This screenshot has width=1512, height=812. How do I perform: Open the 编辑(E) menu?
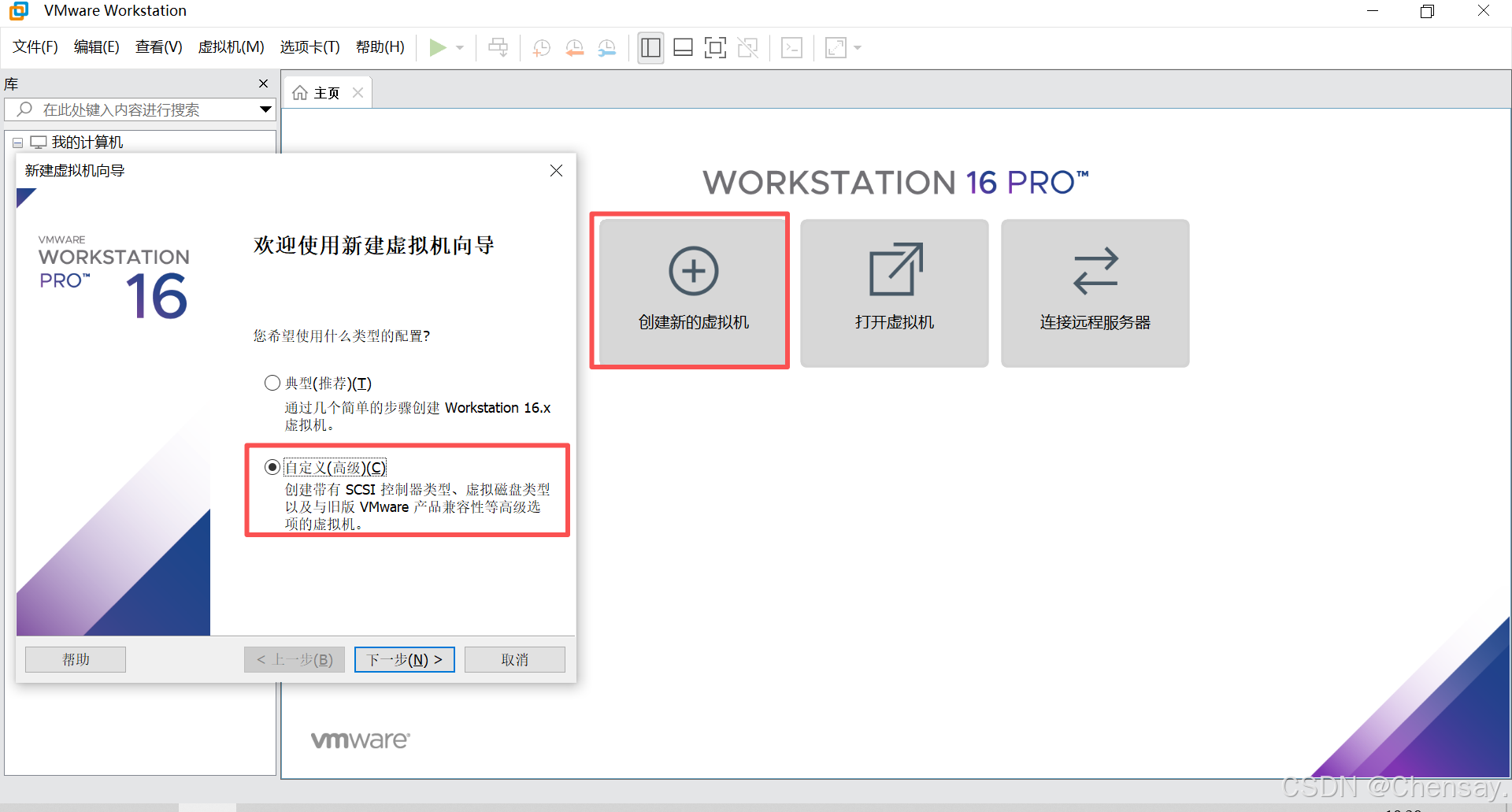pyautogui.click(x=96, y=46)
